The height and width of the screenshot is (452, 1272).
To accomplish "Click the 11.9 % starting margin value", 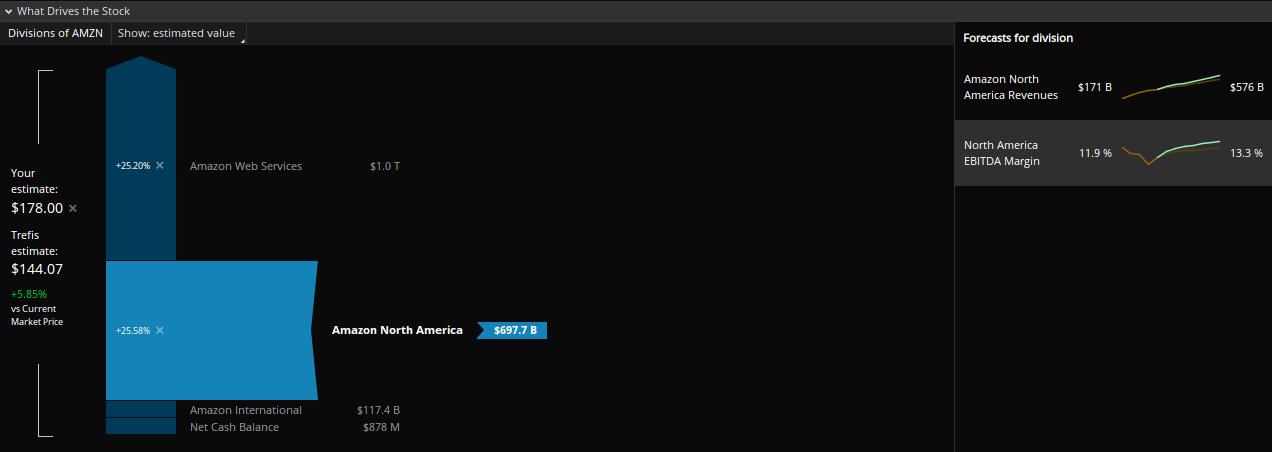I will (1095, 153).
